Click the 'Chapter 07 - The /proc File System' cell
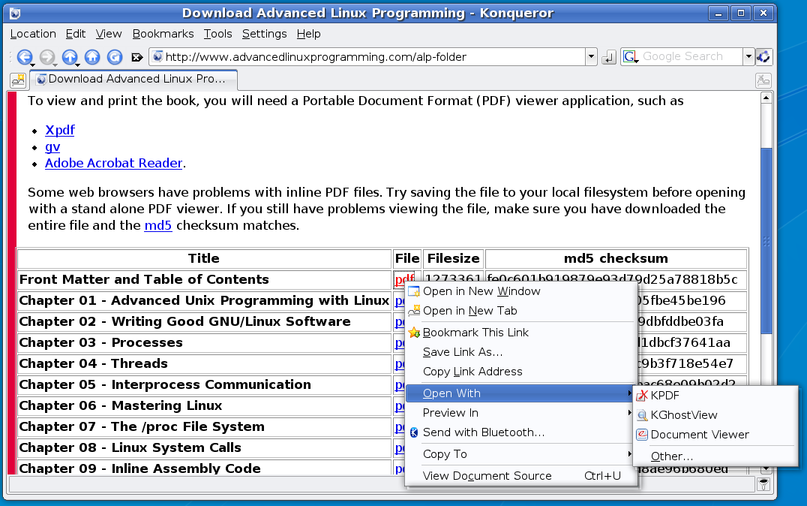The width and height of the screenshot is (807, 506). (x=204, y=427)
